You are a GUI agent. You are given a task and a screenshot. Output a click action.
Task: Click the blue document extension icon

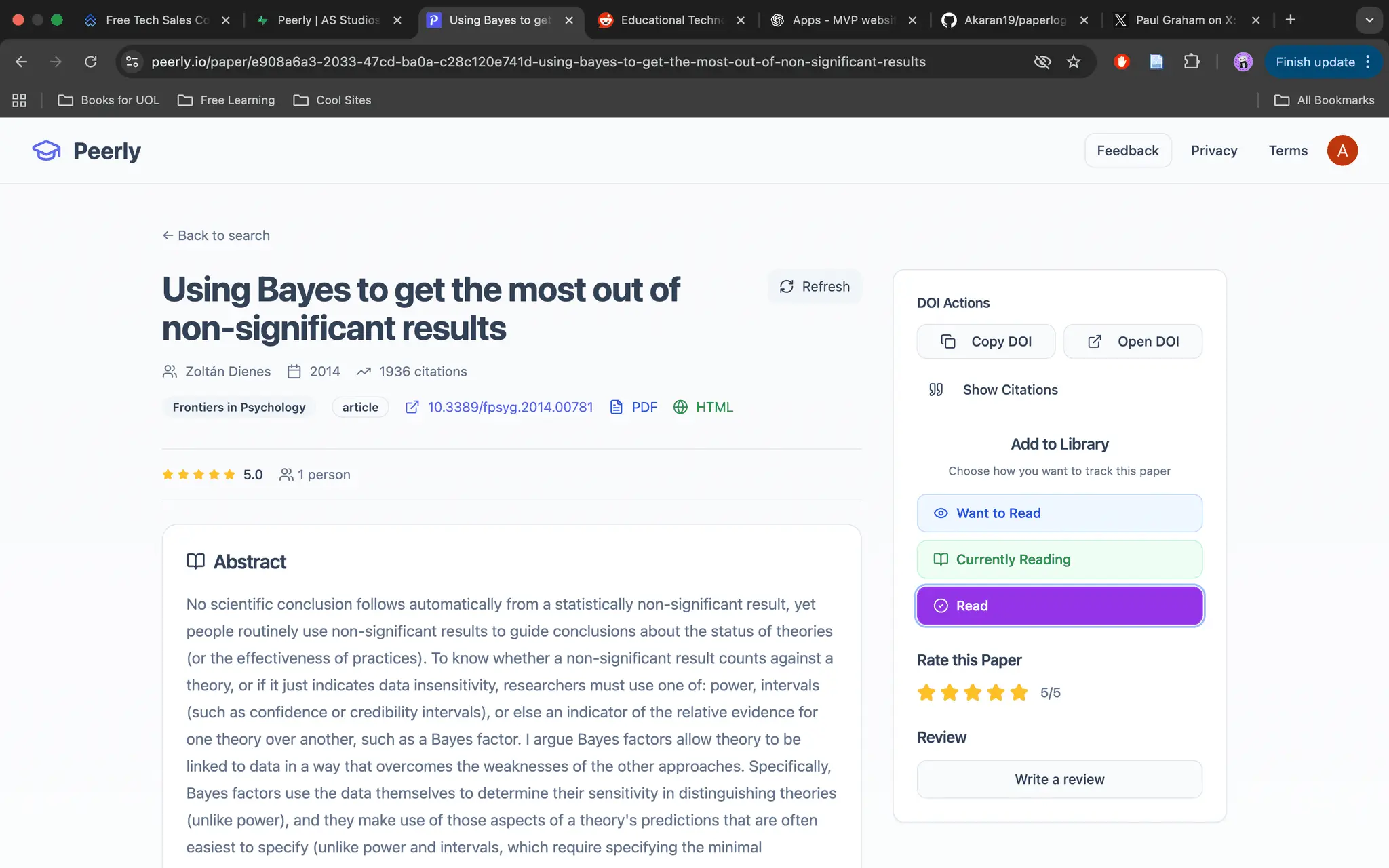click(x=1156, y=62)
